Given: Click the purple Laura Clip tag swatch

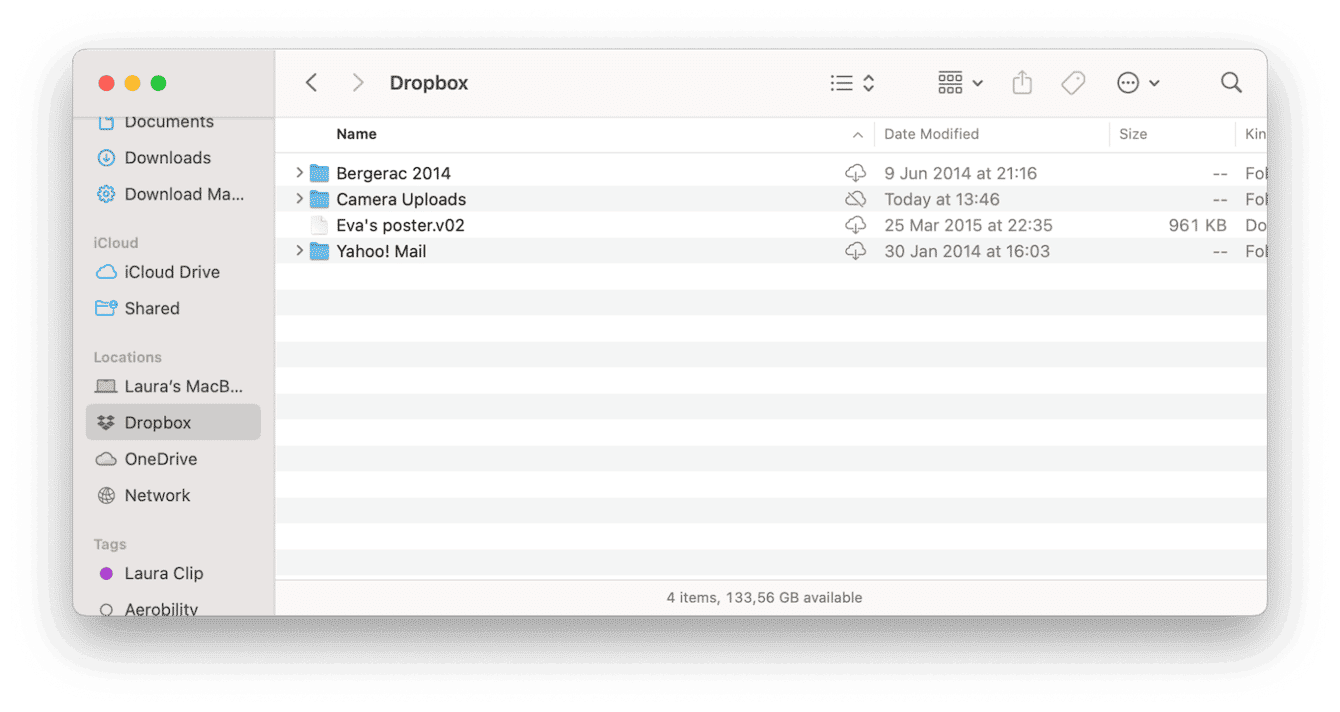Looking at the screenshot, I should click(105, 573).
